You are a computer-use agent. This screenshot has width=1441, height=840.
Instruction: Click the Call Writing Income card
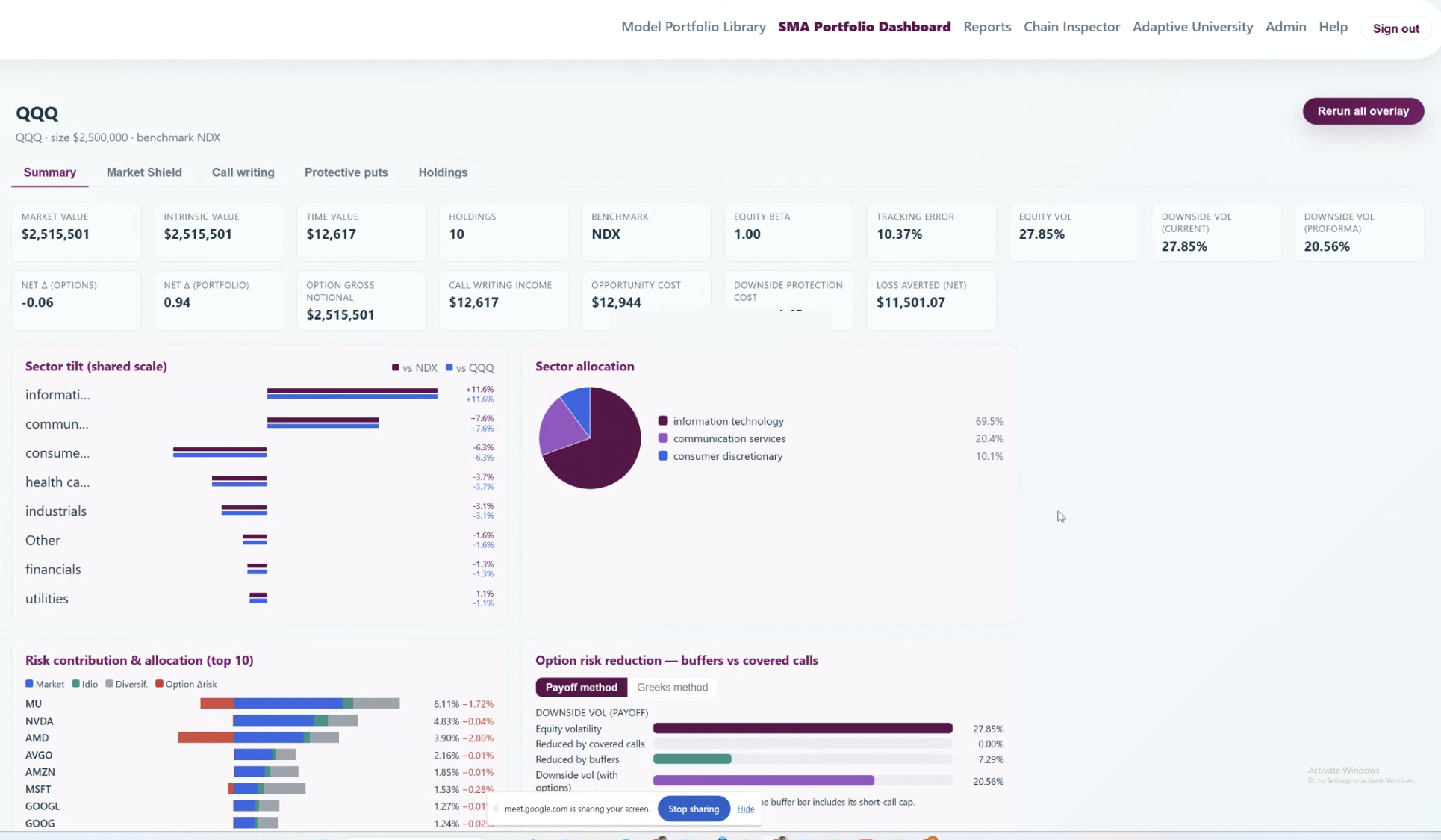504,300
